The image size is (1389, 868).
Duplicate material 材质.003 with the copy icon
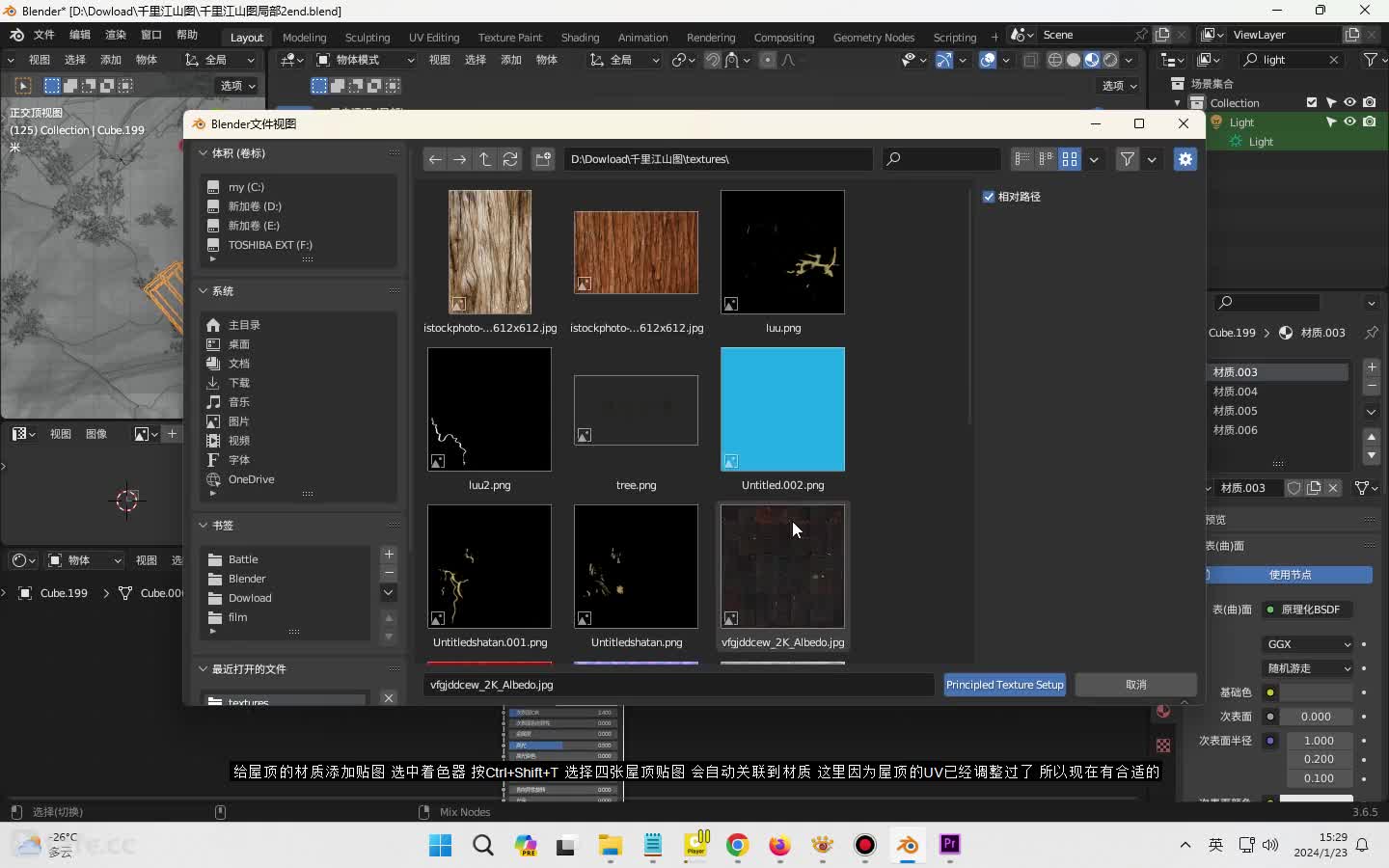pyautogui.click(x=1314, y=488)
